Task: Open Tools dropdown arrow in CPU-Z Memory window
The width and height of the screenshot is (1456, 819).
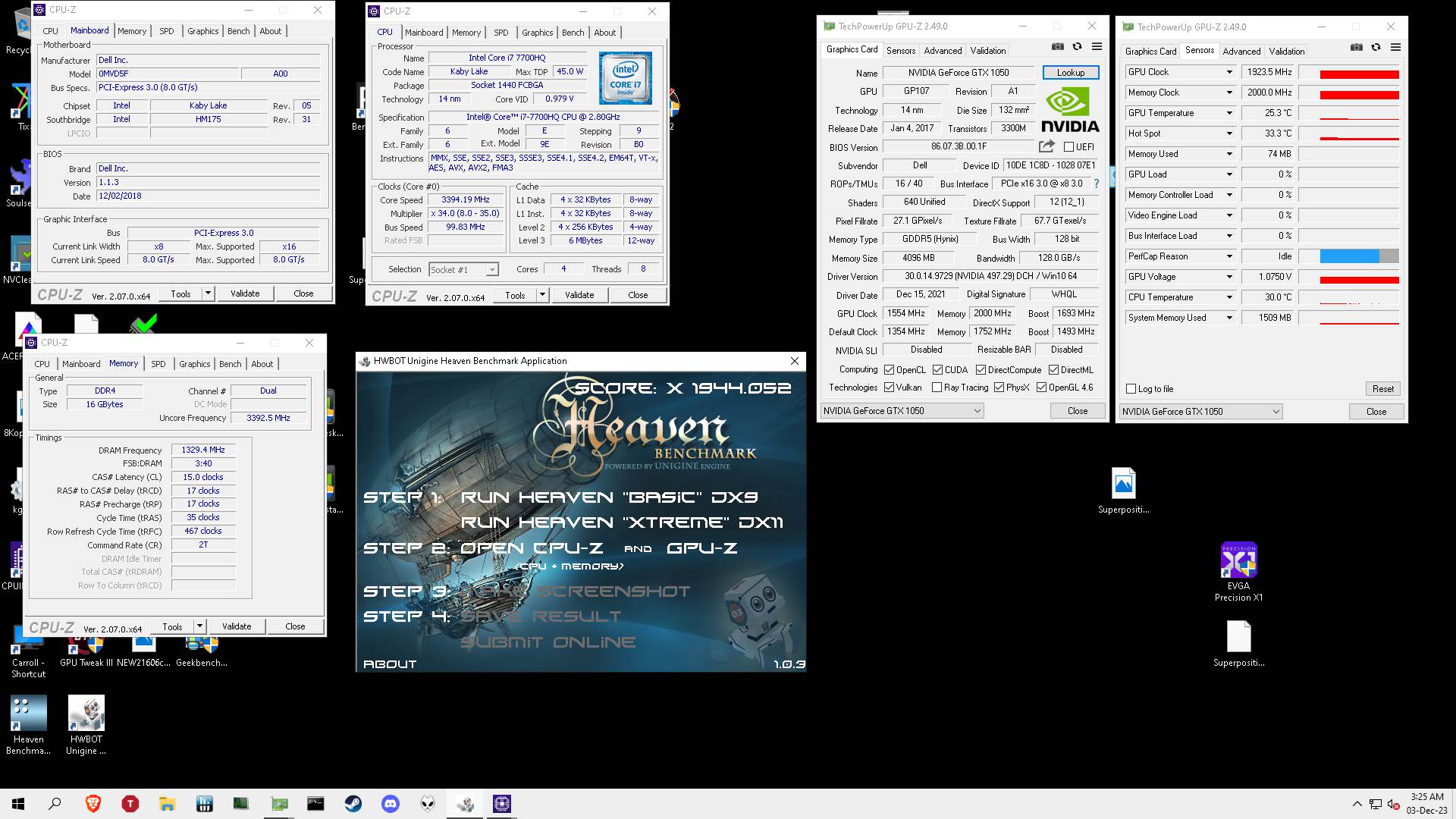Action: click(x=199, y=626)
